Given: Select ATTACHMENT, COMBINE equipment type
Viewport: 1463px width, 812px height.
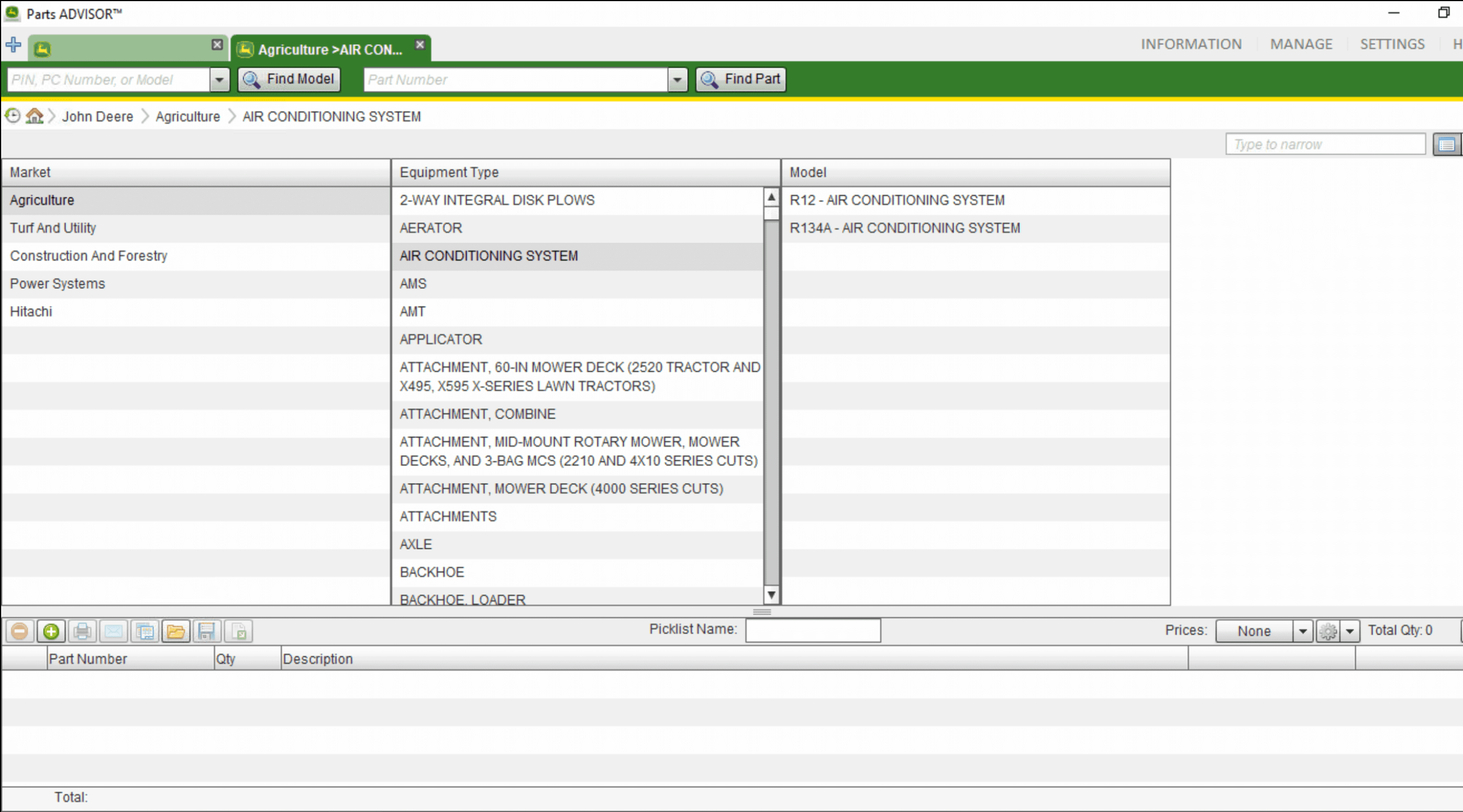Looking at the screenshot, I should coord(577,414).
